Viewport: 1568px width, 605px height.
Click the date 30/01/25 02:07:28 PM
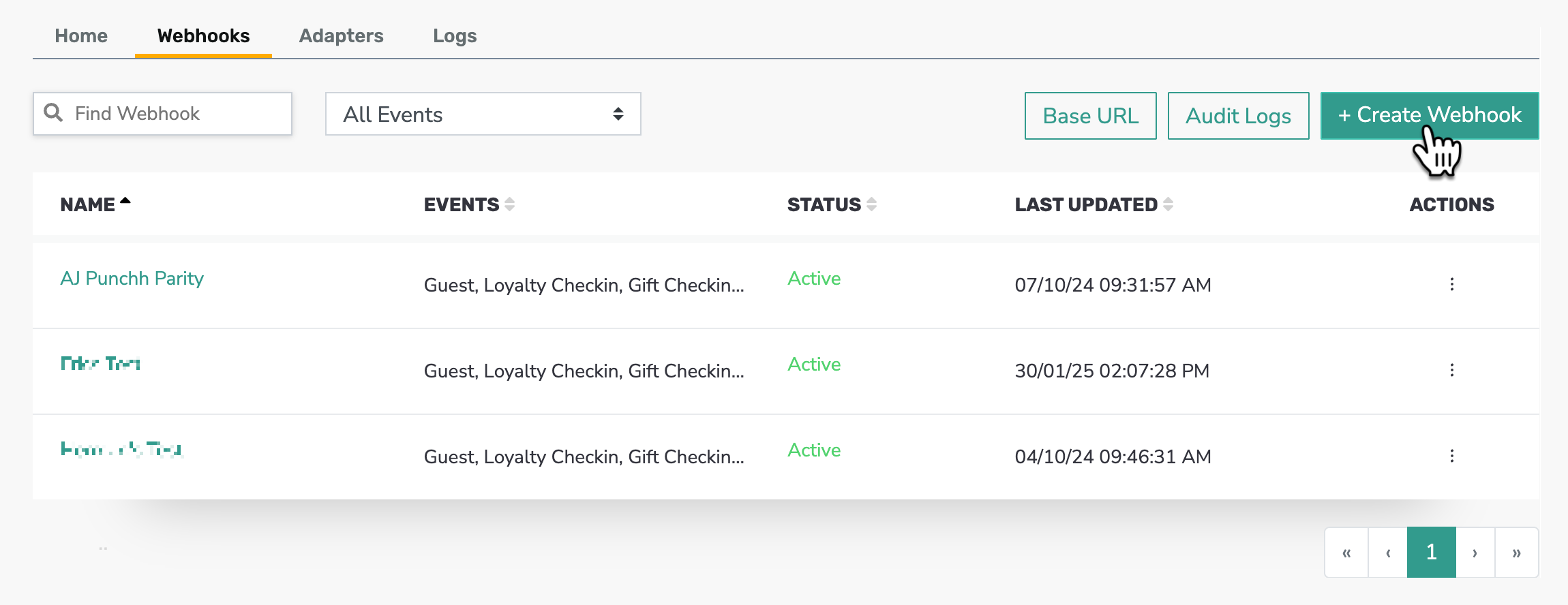point(1112,371)
